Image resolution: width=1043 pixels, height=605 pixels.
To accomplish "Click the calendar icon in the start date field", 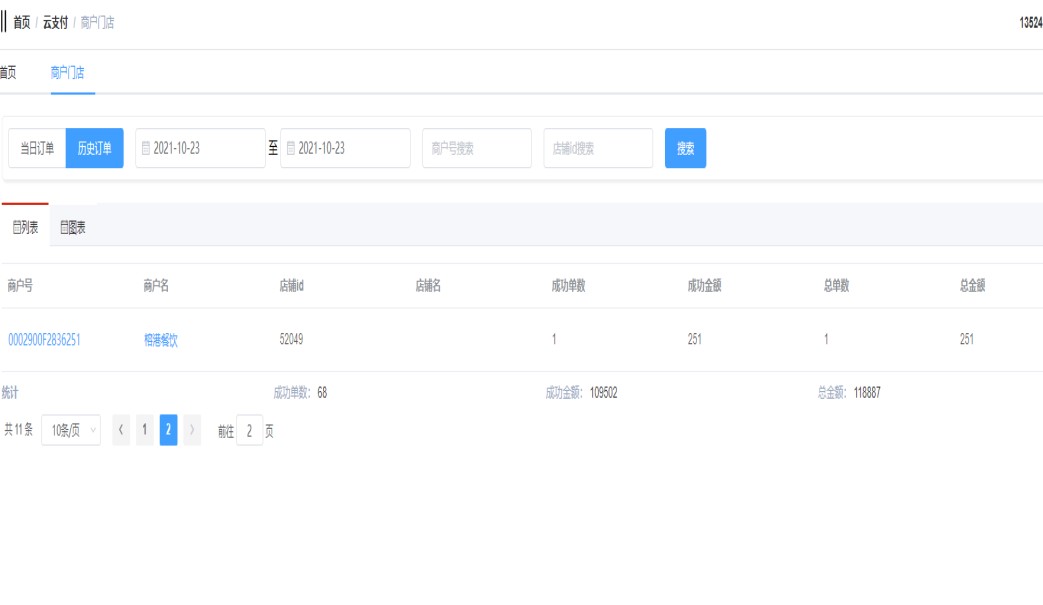I will point(146,148).
